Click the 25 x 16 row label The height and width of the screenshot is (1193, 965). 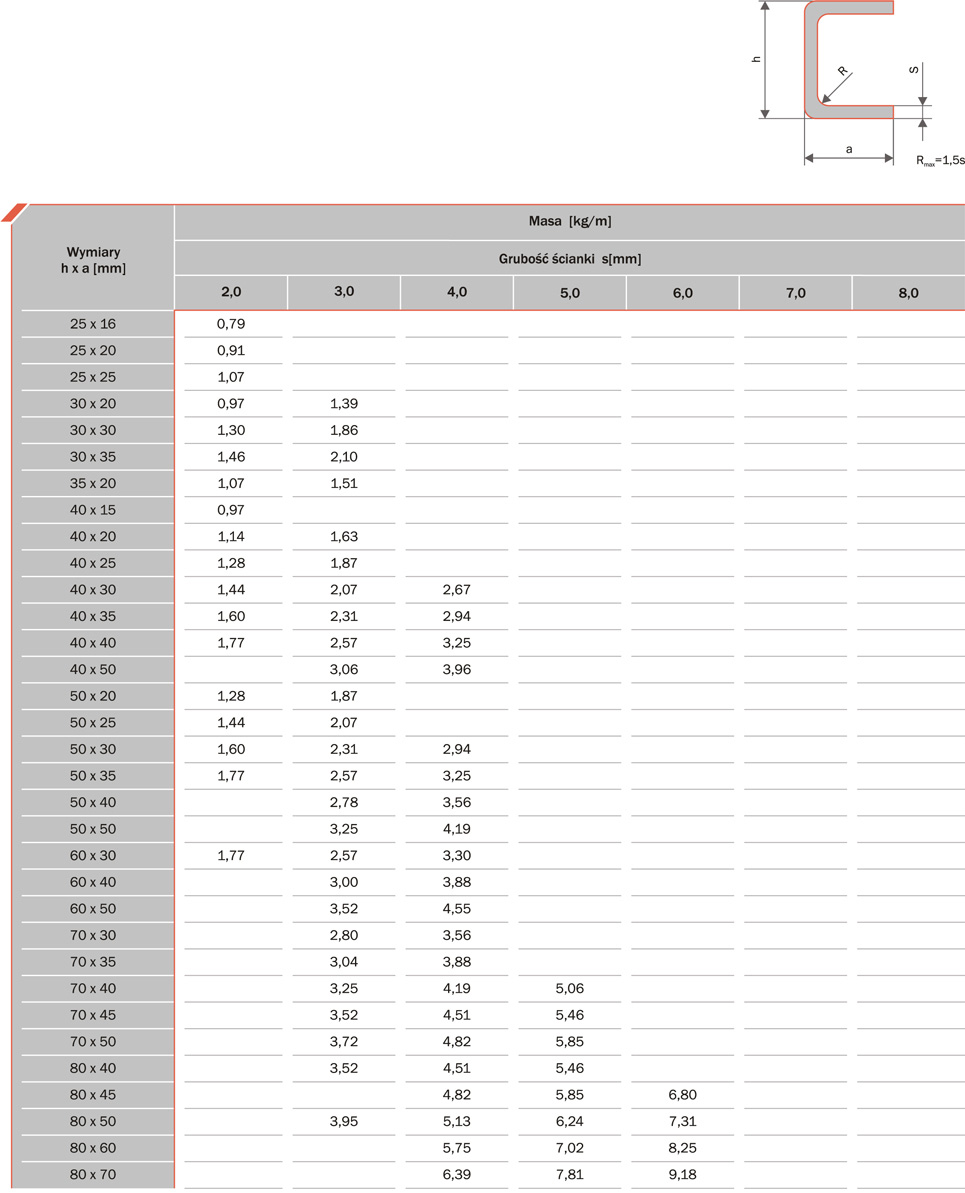tap(93, 323)
